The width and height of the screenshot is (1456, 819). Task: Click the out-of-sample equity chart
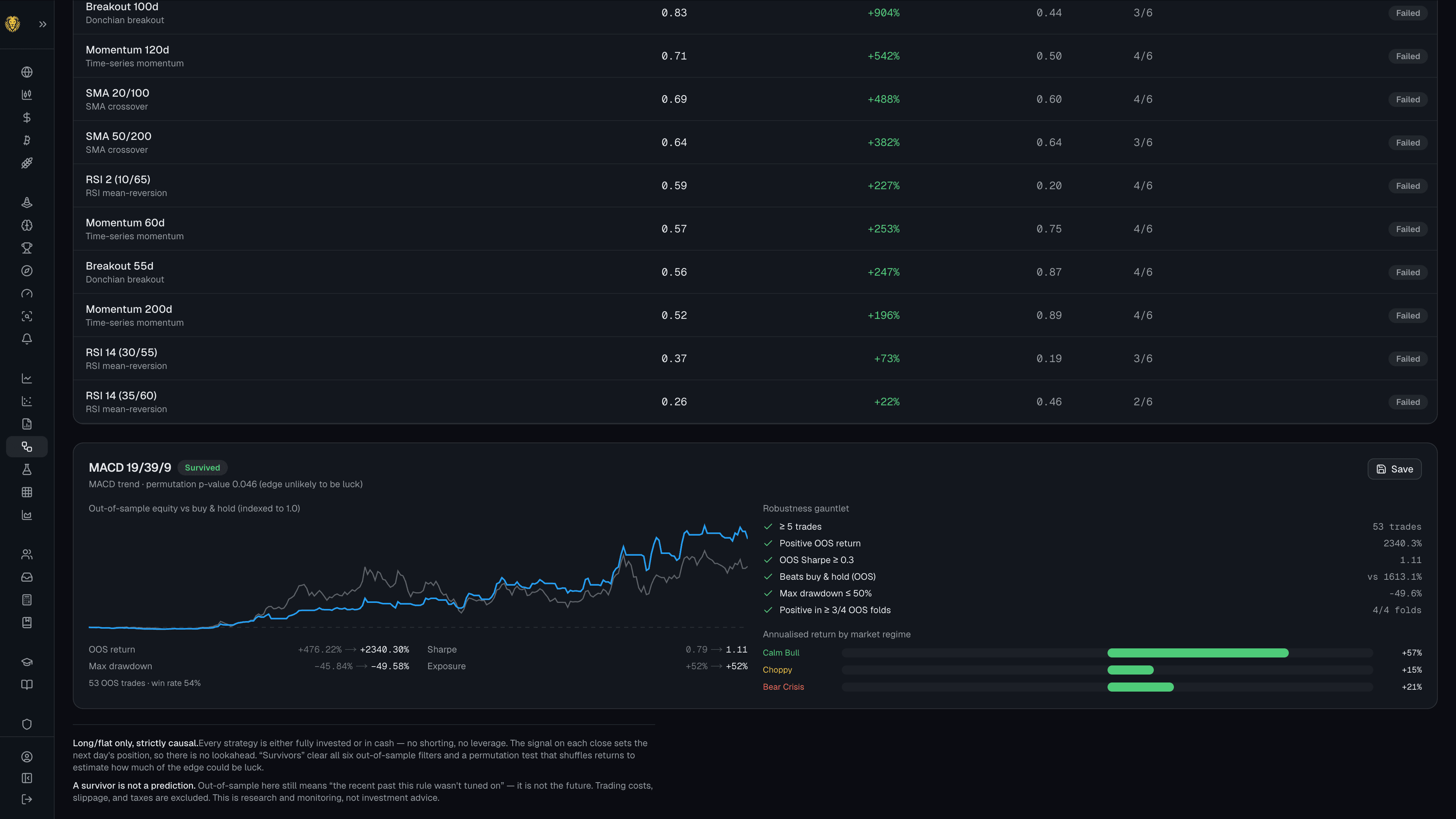[418, 576]
